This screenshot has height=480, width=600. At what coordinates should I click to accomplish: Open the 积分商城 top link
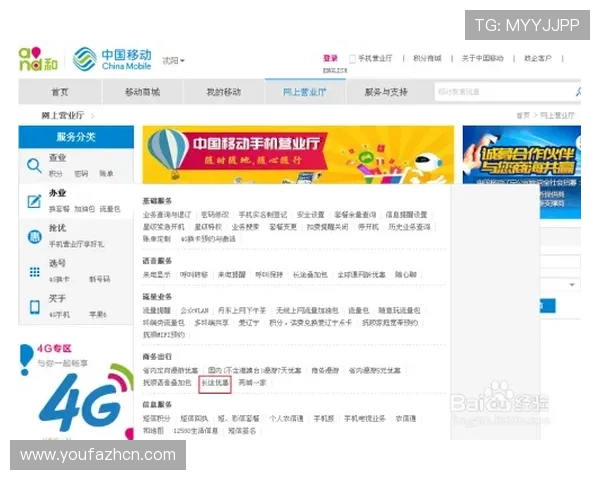427,58
